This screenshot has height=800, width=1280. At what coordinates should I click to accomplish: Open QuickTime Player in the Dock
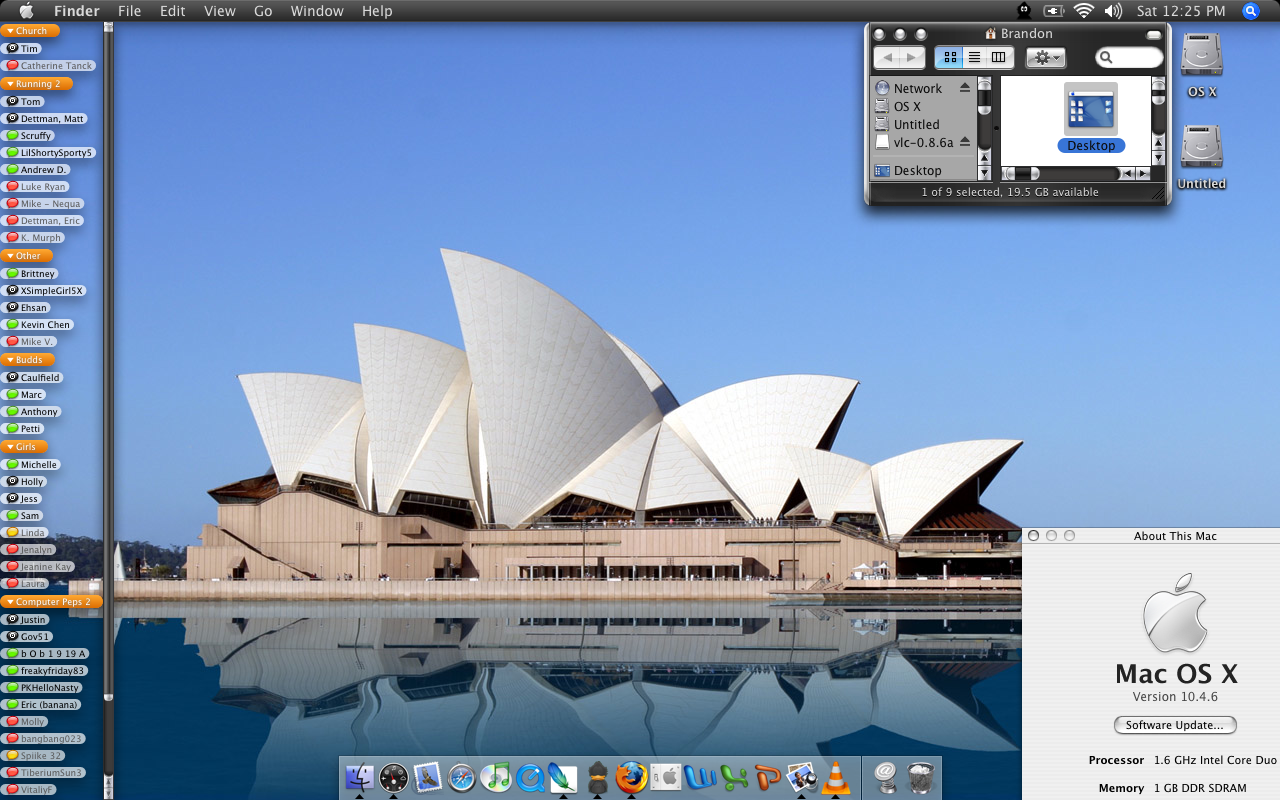tap(529, 777)
